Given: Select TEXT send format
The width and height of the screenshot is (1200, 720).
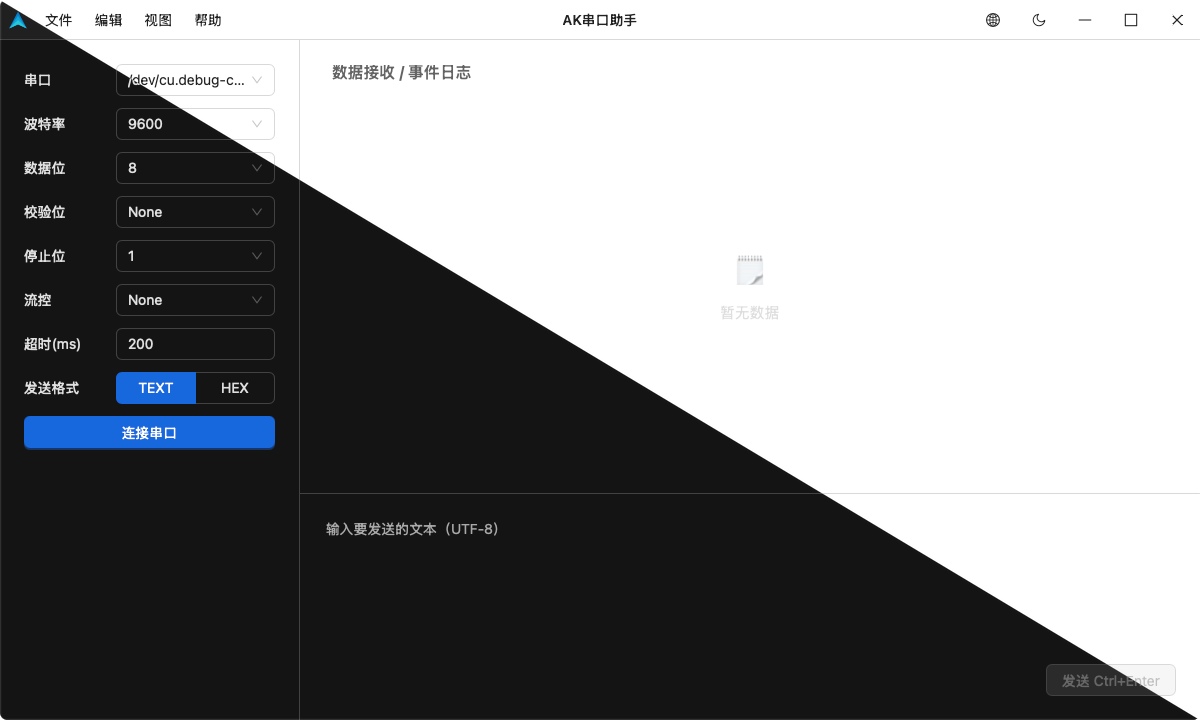Looking at the screenshot, I should [x=156, y=388].
